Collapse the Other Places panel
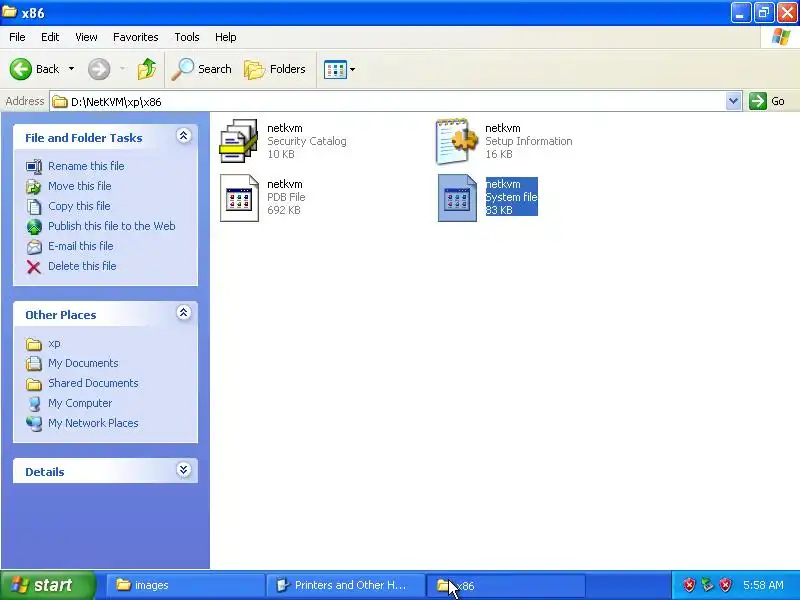This screenshot has width=800, height=600. pos(184,313)
